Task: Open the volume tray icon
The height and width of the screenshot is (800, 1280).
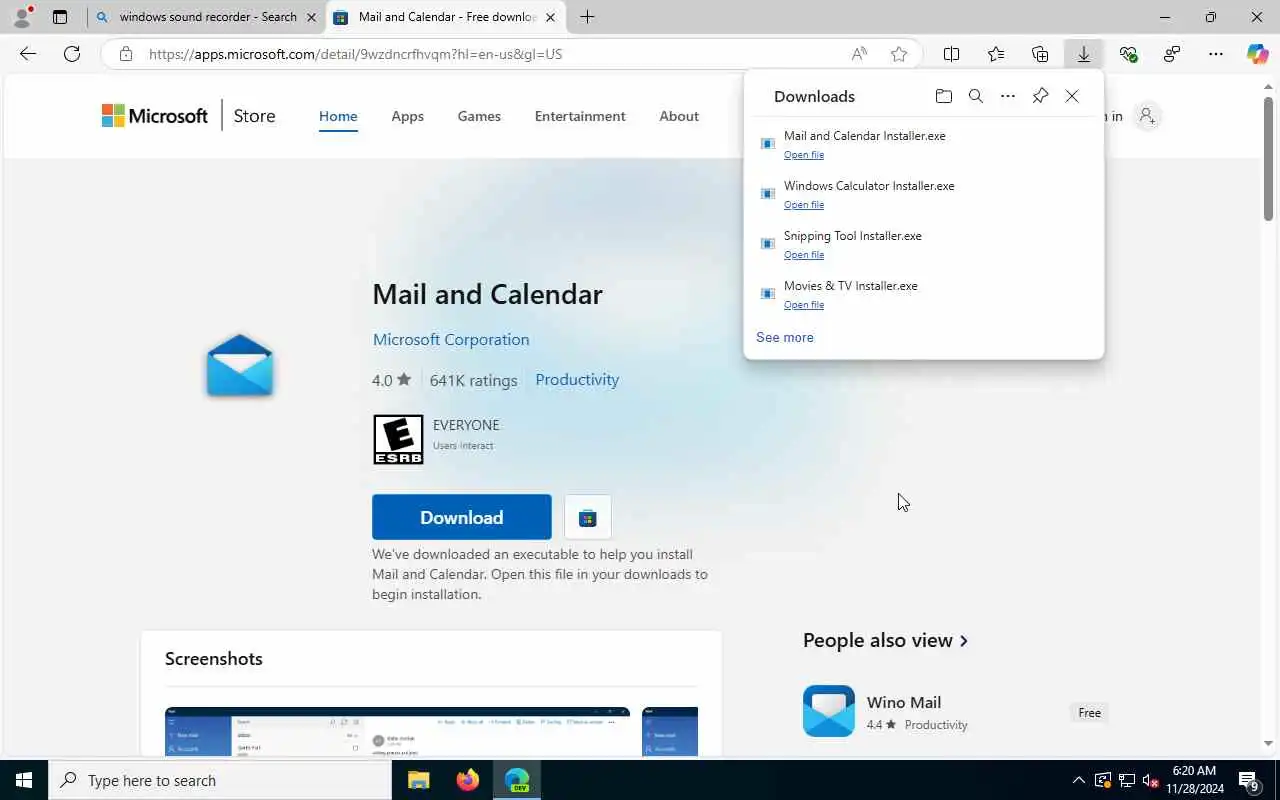Action: click(x=1150, y=780)
